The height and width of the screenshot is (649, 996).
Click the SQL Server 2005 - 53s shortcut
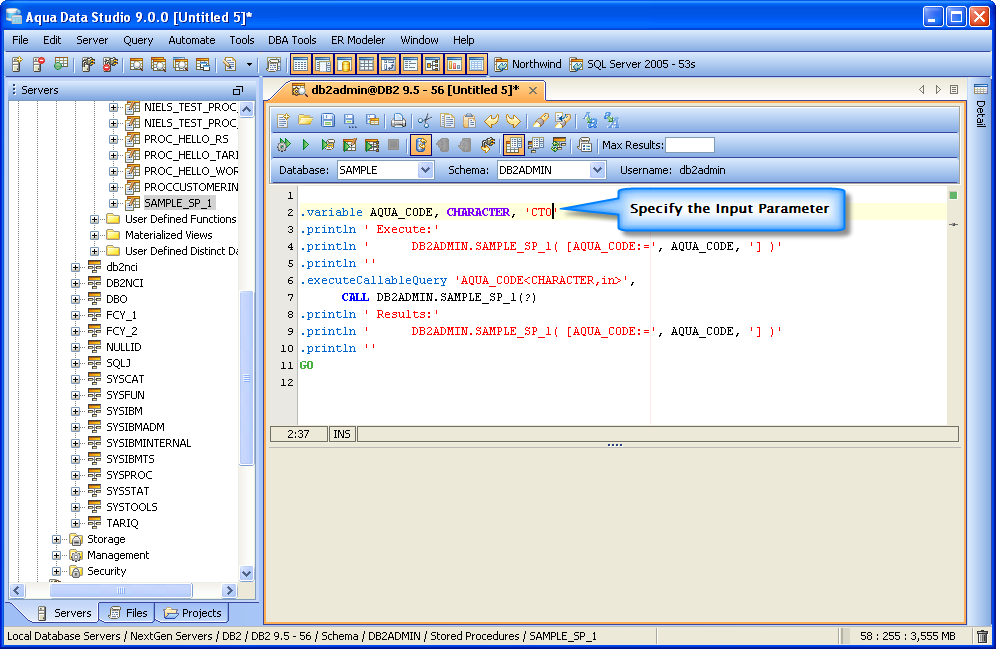[631, 64]
